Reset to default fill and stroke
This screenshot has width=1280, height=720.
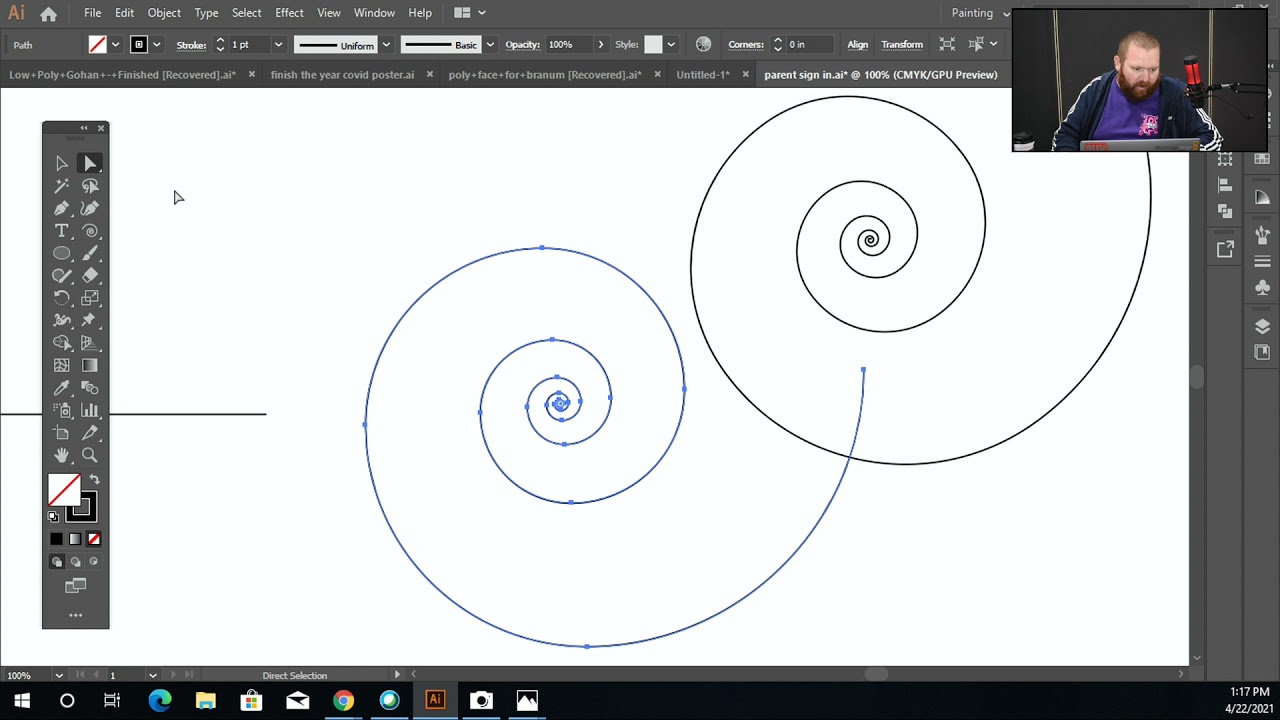coord(53,517)
